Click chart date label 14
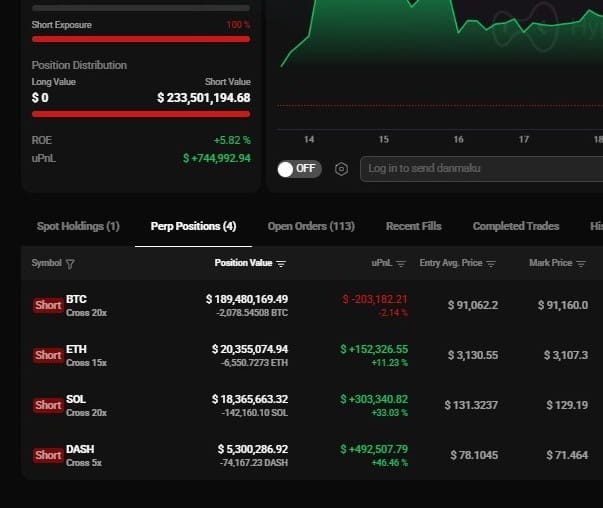This screenshot has height=508, width=603. [309, 140]
